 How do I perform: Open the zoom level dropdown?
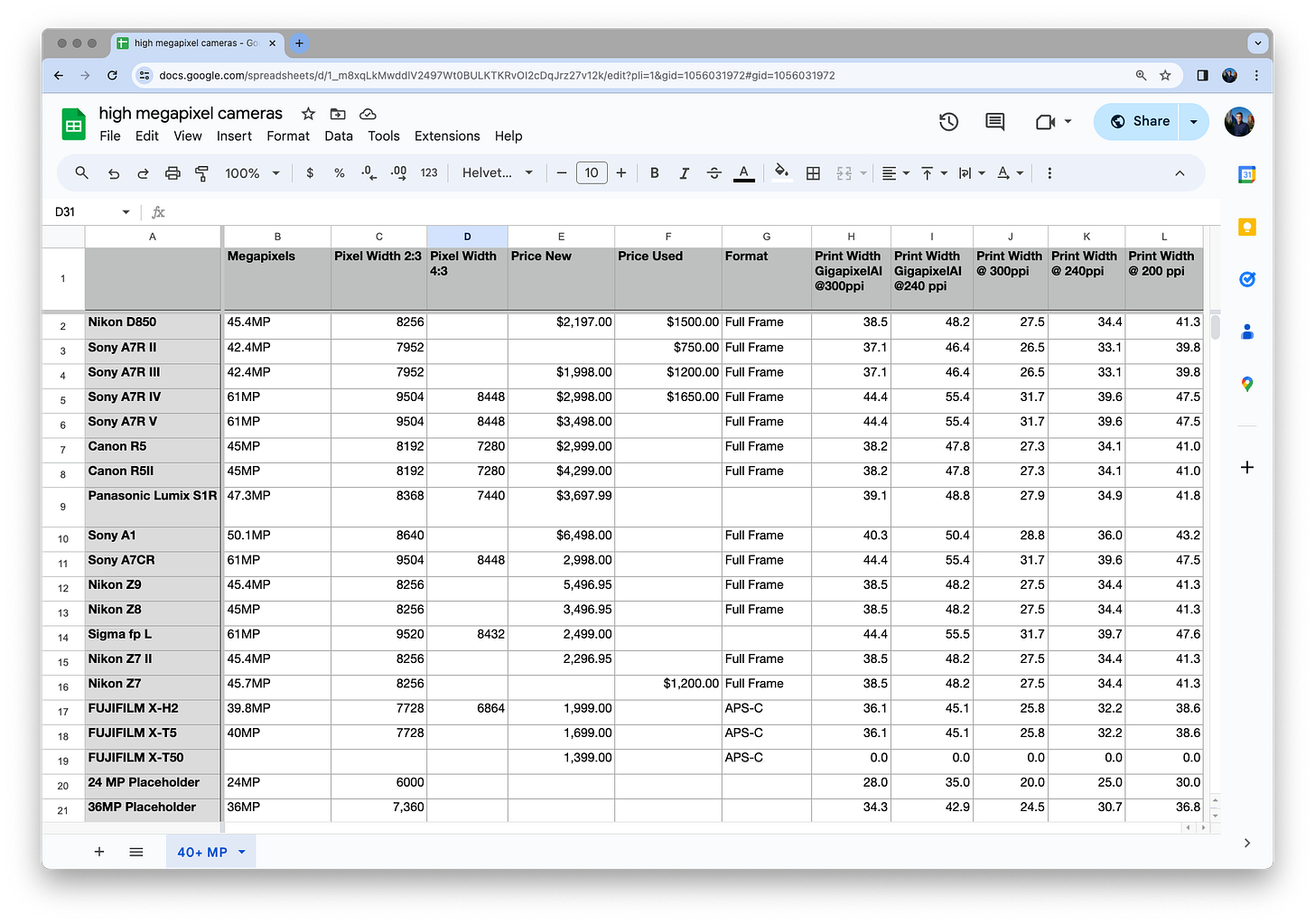click(x=252, y=173)
